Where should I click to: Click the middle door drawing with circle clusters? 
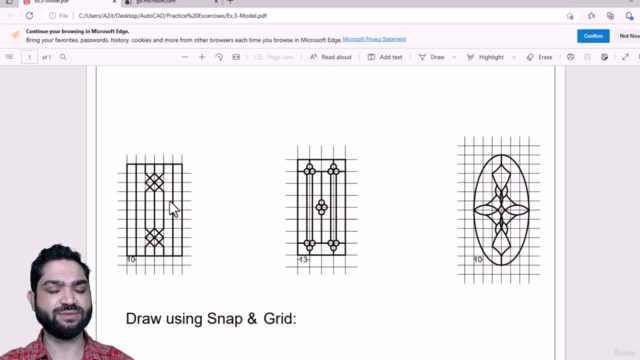pos(322,207)
